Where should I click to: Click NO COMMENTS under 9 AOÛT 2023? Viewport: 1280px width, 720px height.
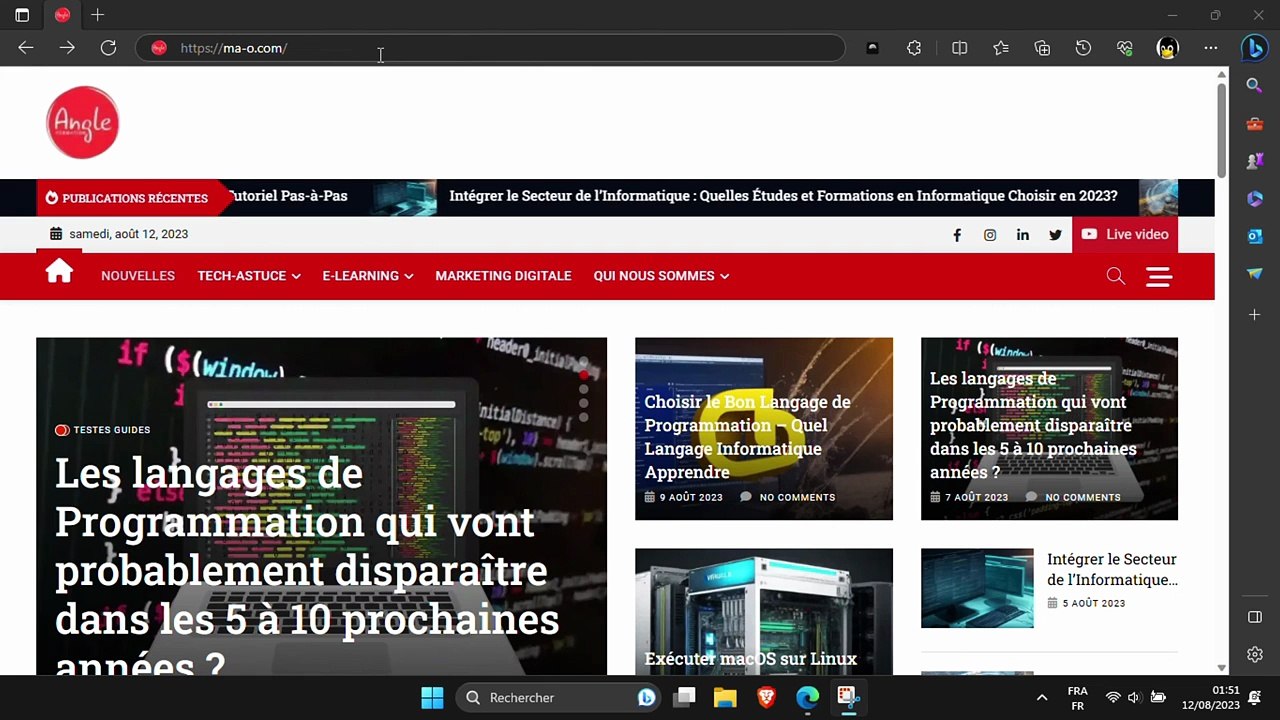797,497
